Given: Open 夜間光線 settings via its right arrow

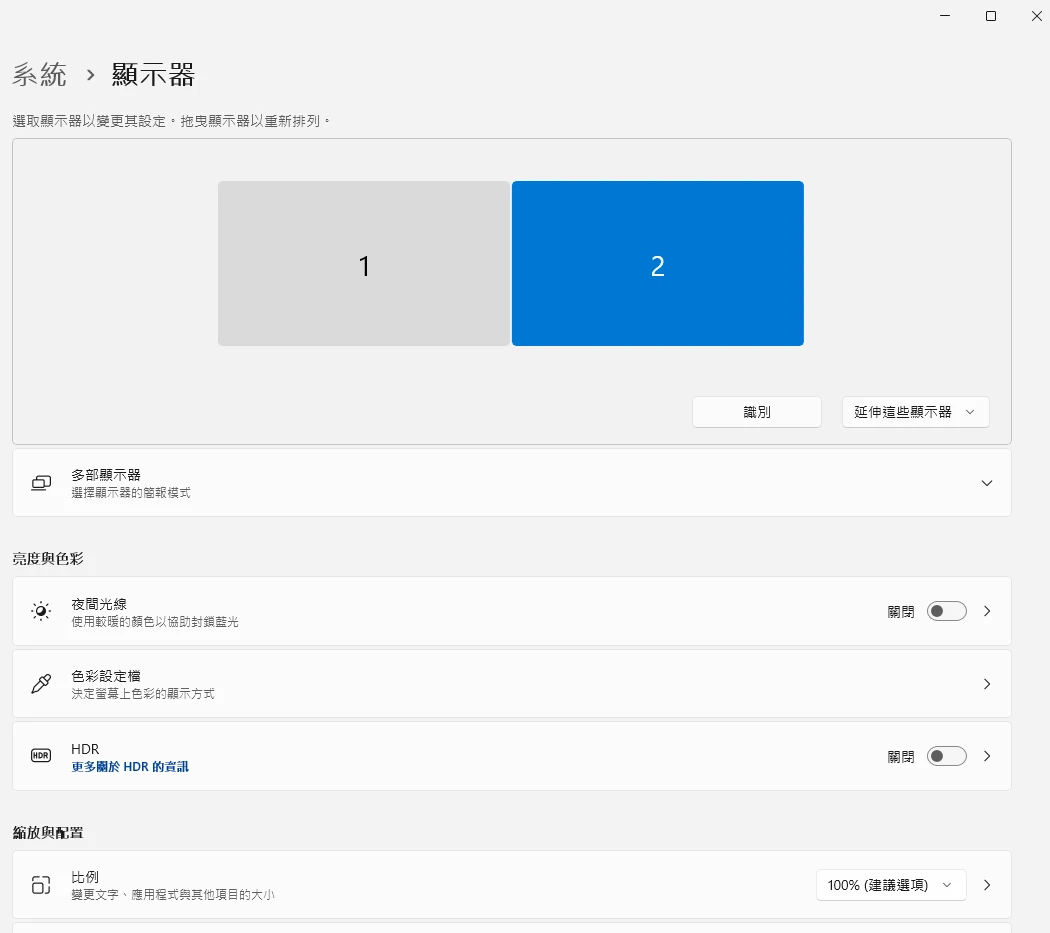Looking at the screenshot, I should 987,611.
